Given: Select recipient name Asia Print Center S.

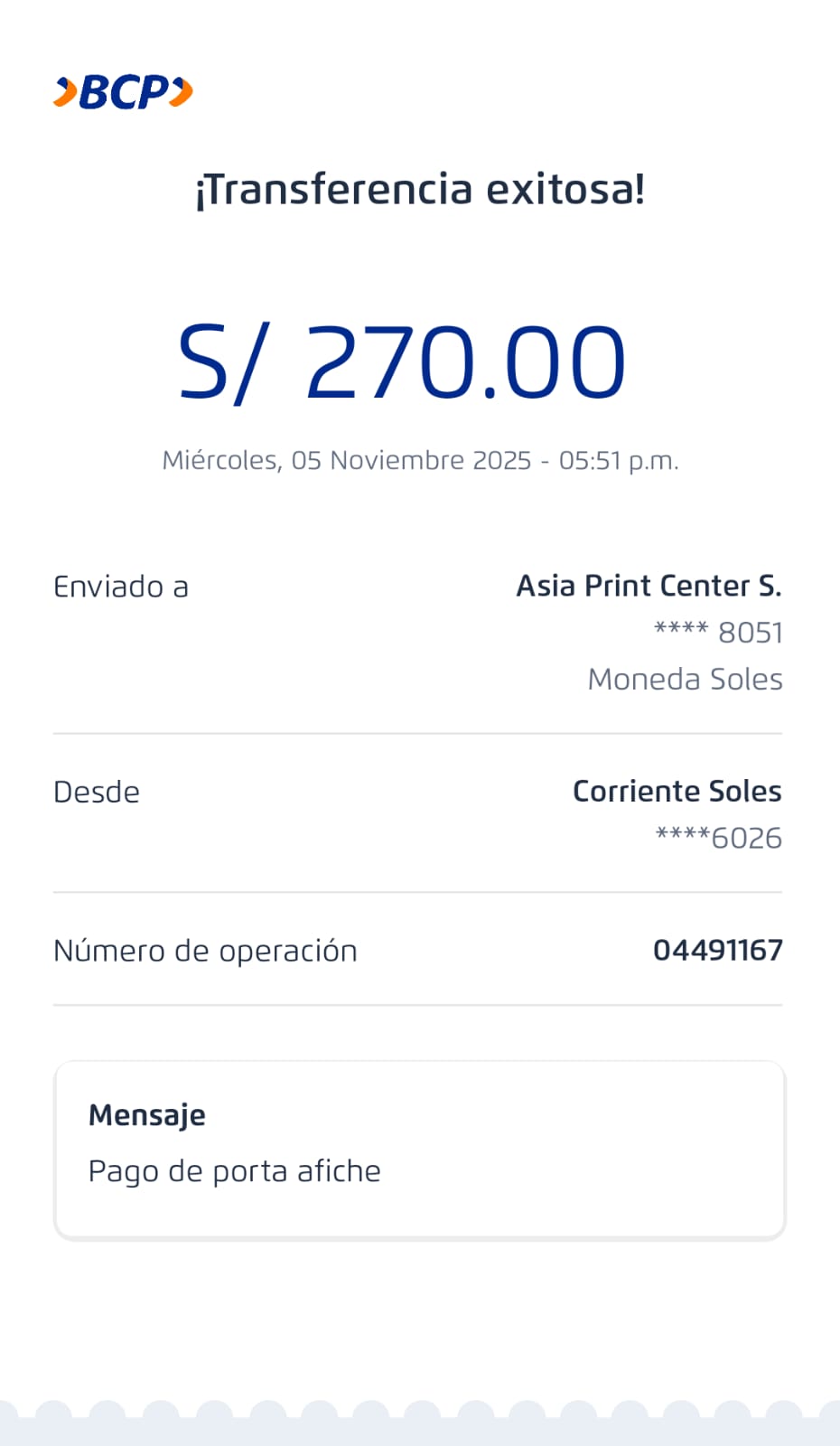Looking at the screenshot, I should pos(649,587).
